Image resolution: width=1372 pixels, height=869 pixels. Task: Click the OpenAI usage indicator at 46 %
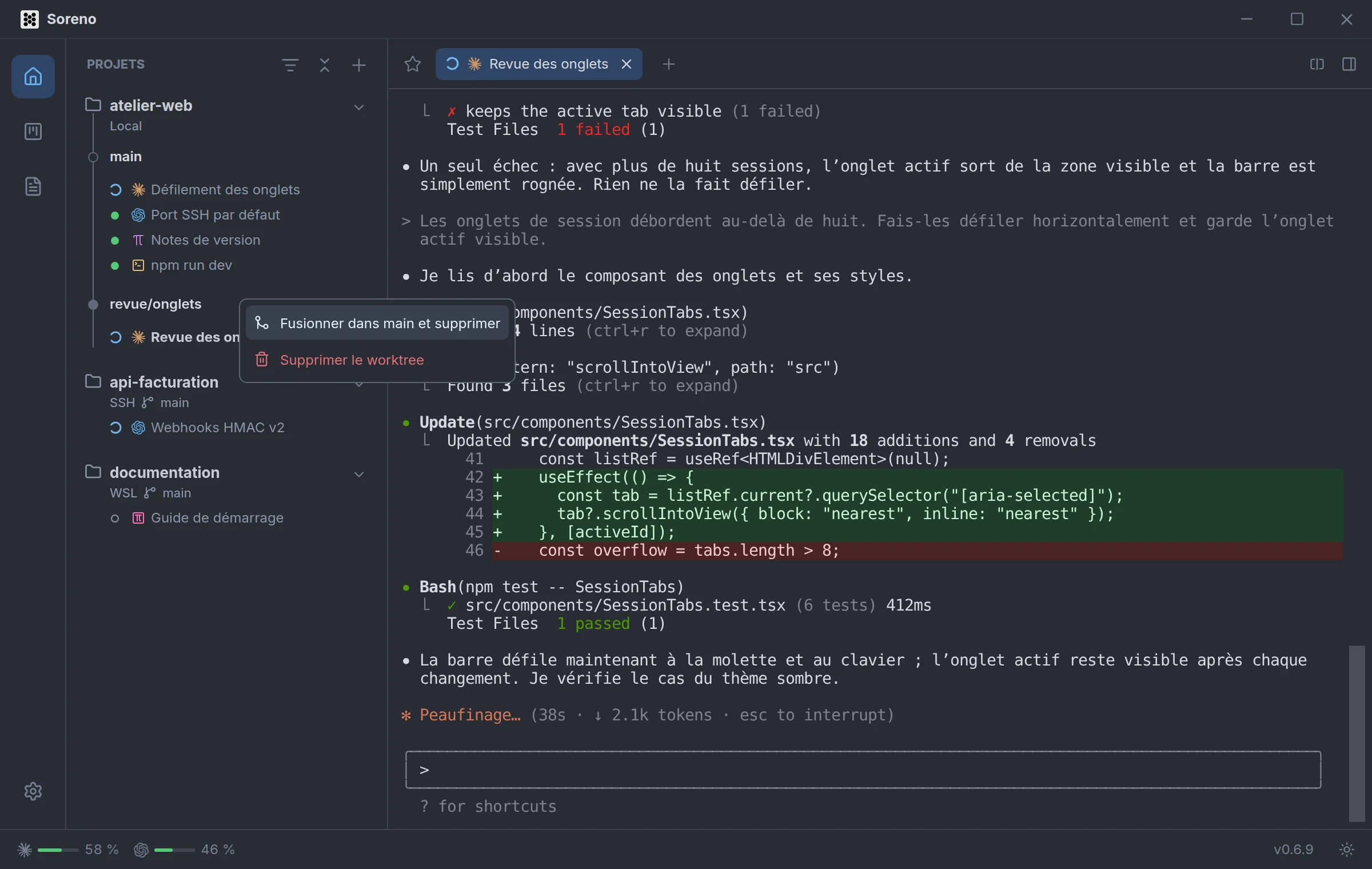click(184, 850)
